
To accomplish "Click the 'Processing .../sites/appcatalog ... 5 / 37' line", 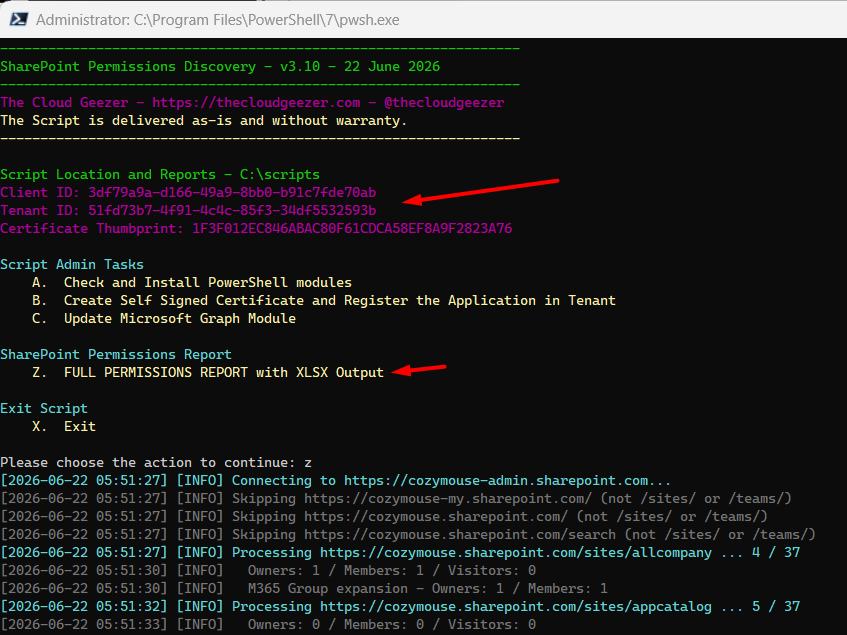I will click(x=400, y=606).
